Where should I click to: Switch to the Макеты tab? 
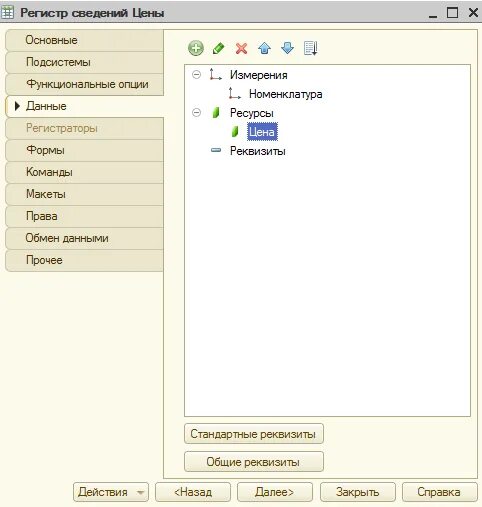click(x=85, y=194)
